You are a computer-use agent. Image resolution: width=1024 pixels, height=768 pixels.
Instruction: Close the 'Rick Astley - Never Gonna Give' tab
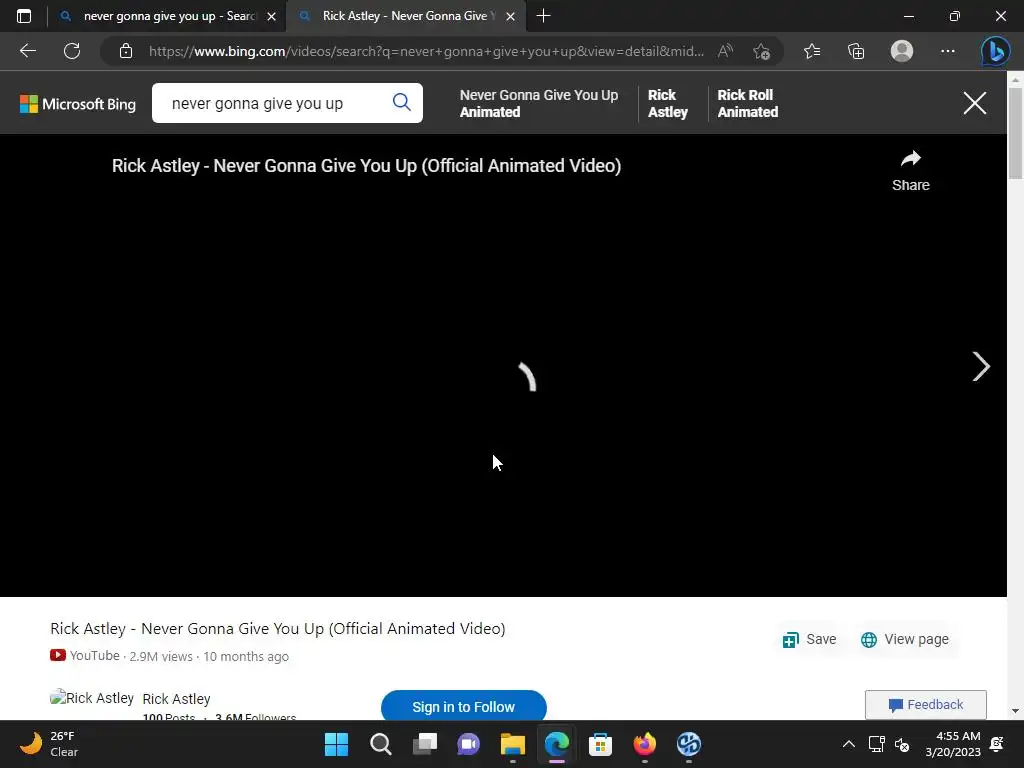tap(511, 16)
